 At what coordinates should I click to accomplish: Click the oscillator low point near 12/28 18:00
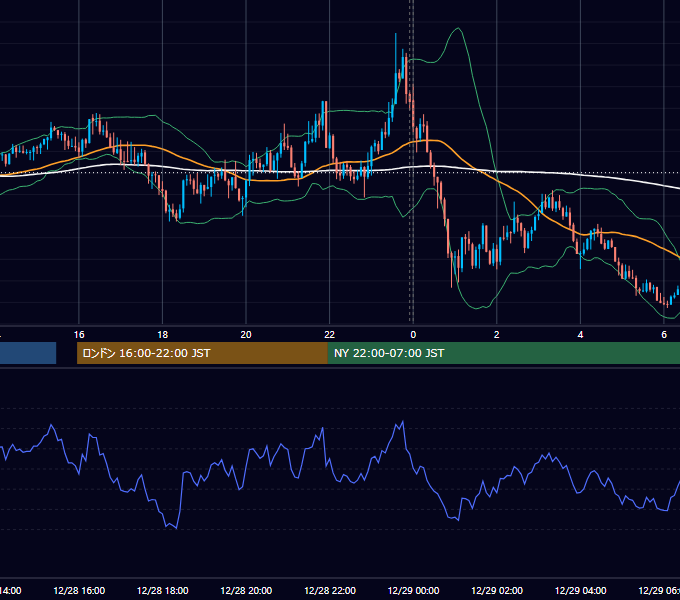(x=177, y=528)
